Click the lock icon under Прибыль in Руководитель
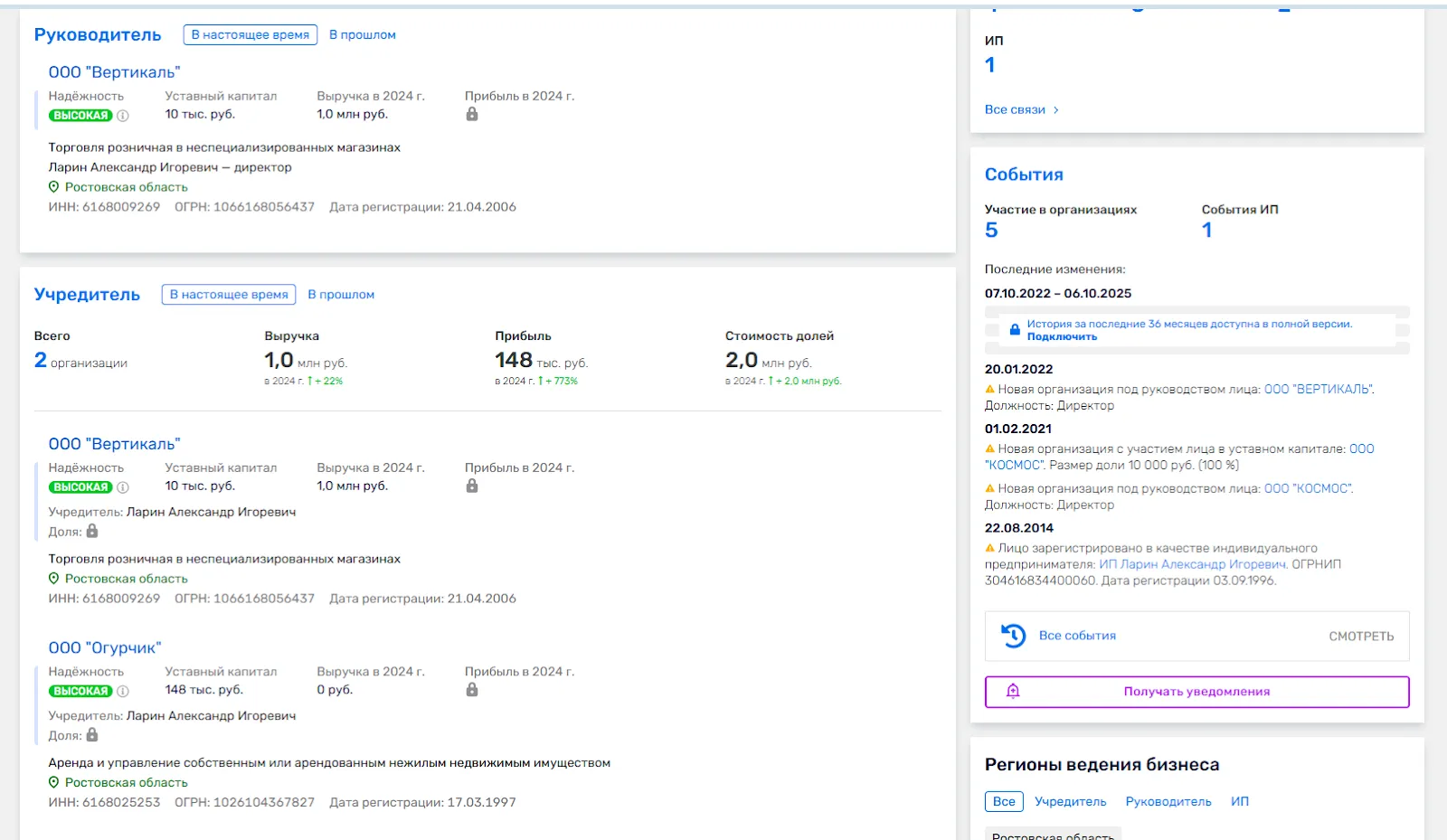Screen dimensions: 1447x840 pyautogui.click(x=472, y=114)
